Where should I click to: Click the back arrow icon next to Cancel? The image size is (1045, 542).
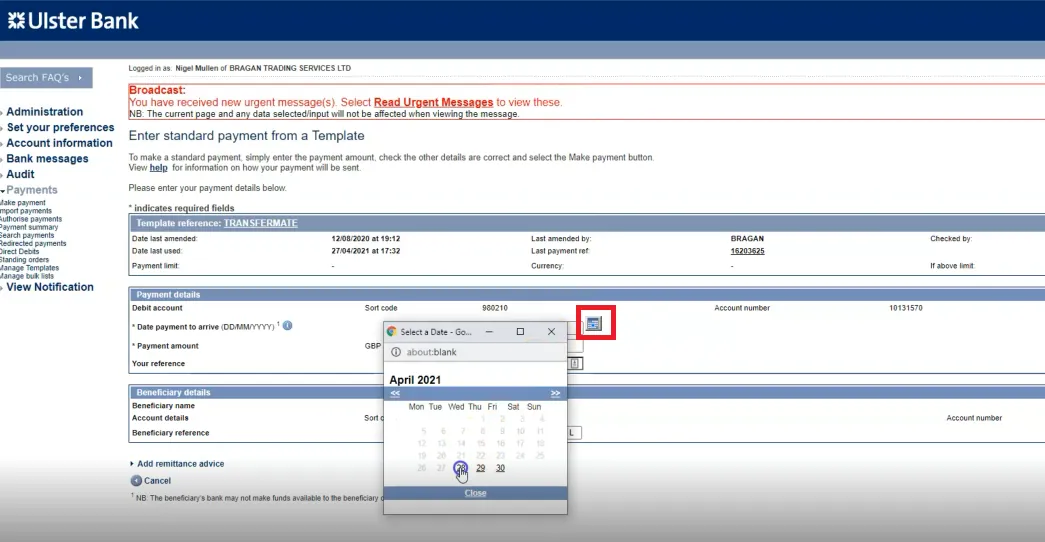[x=136, y=481]
